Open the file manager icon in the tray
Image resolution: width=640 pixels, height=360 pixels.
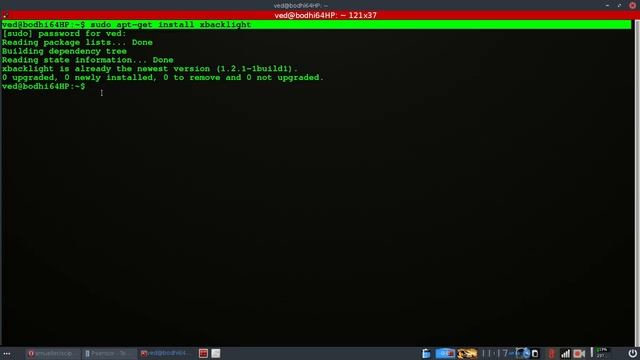pos(426,353)
